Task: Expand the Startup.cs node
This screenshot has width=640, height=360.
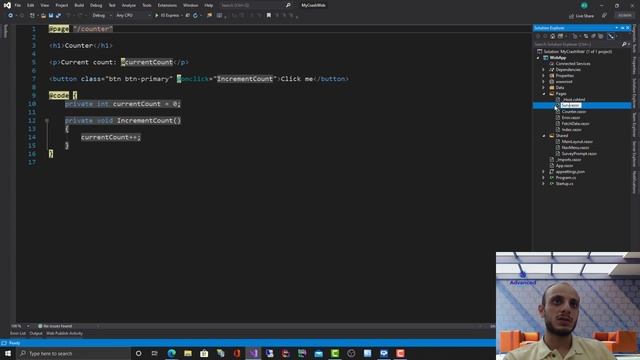Action: (543, 184)
